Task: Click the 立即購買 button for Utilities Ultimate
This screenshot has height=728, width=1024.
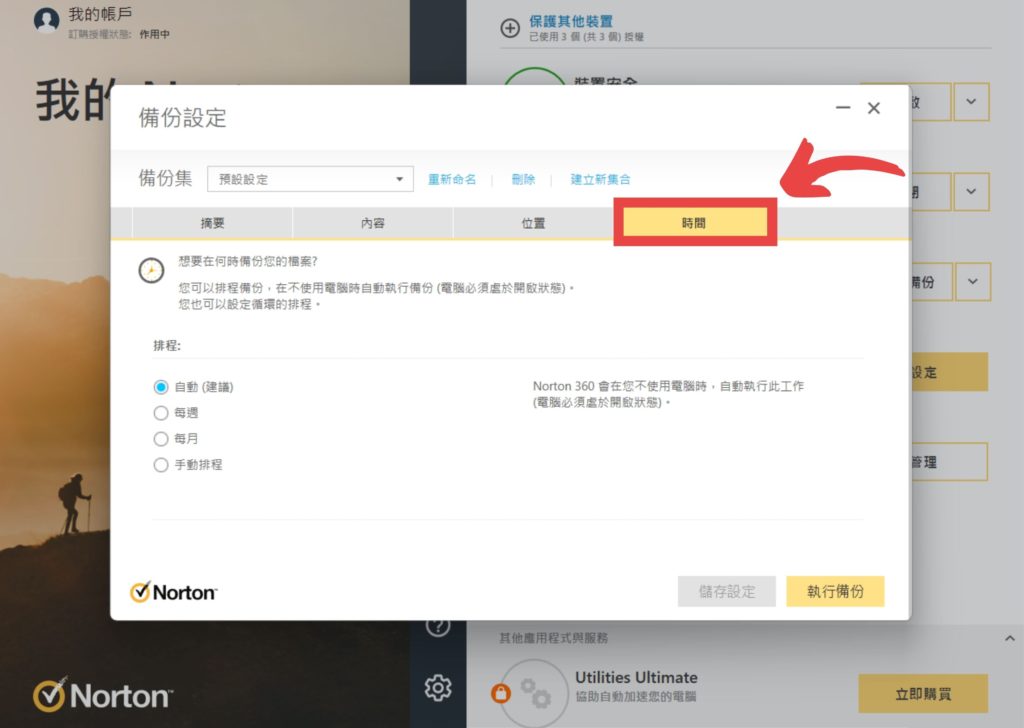Action: coord(923,694)
